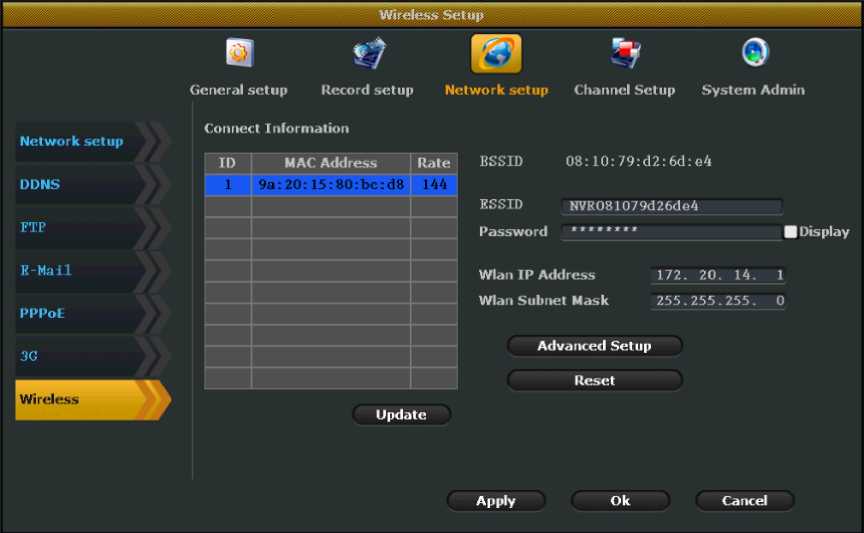Select the Network setup globe icon
Image resolution: width=864 pixels, height=533 pixels.
tap(496, 54)
